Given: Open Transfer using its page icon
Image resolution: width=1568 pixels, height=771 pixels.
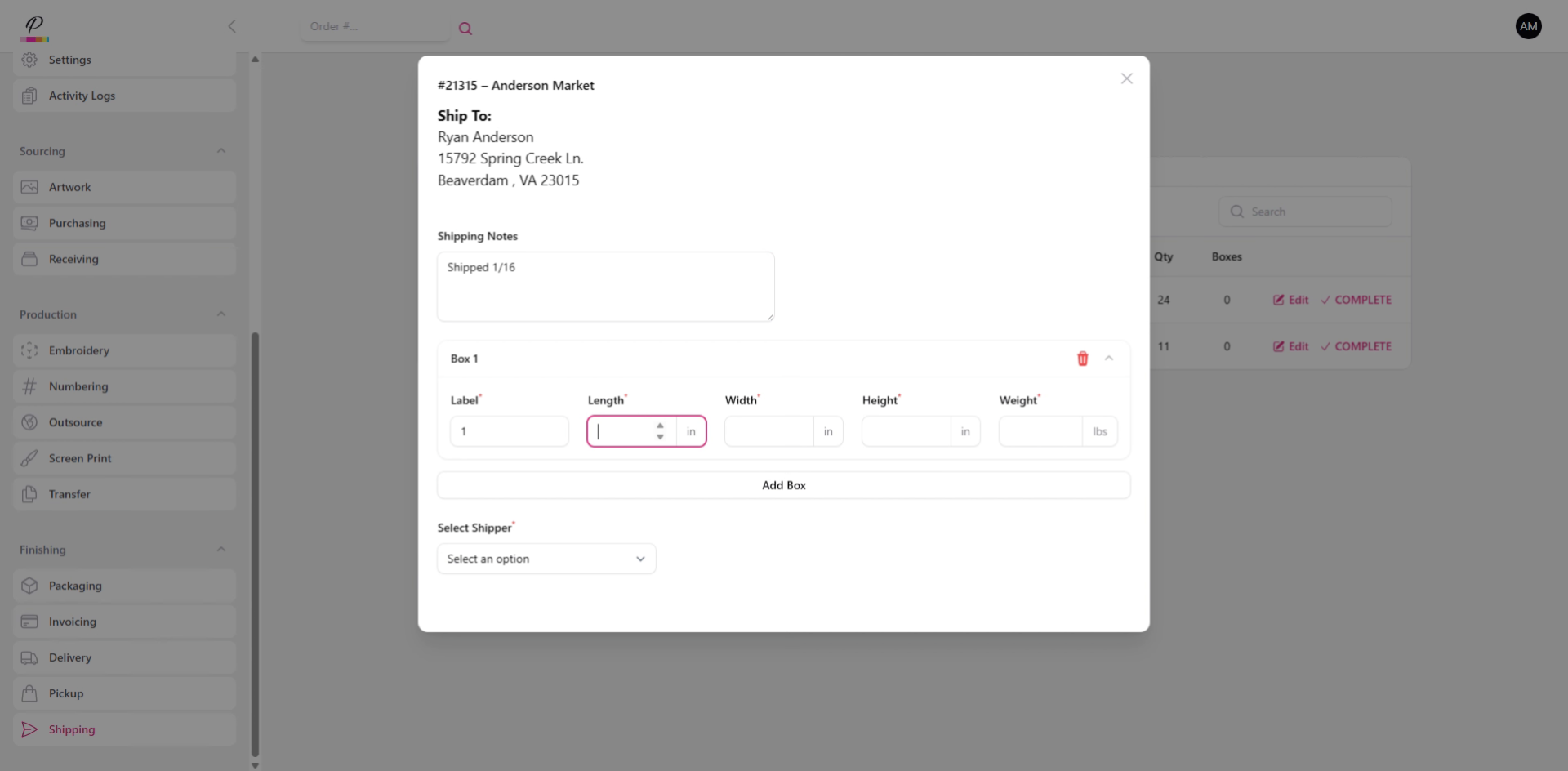Looking at the screenshot, I should coord(29,494).
